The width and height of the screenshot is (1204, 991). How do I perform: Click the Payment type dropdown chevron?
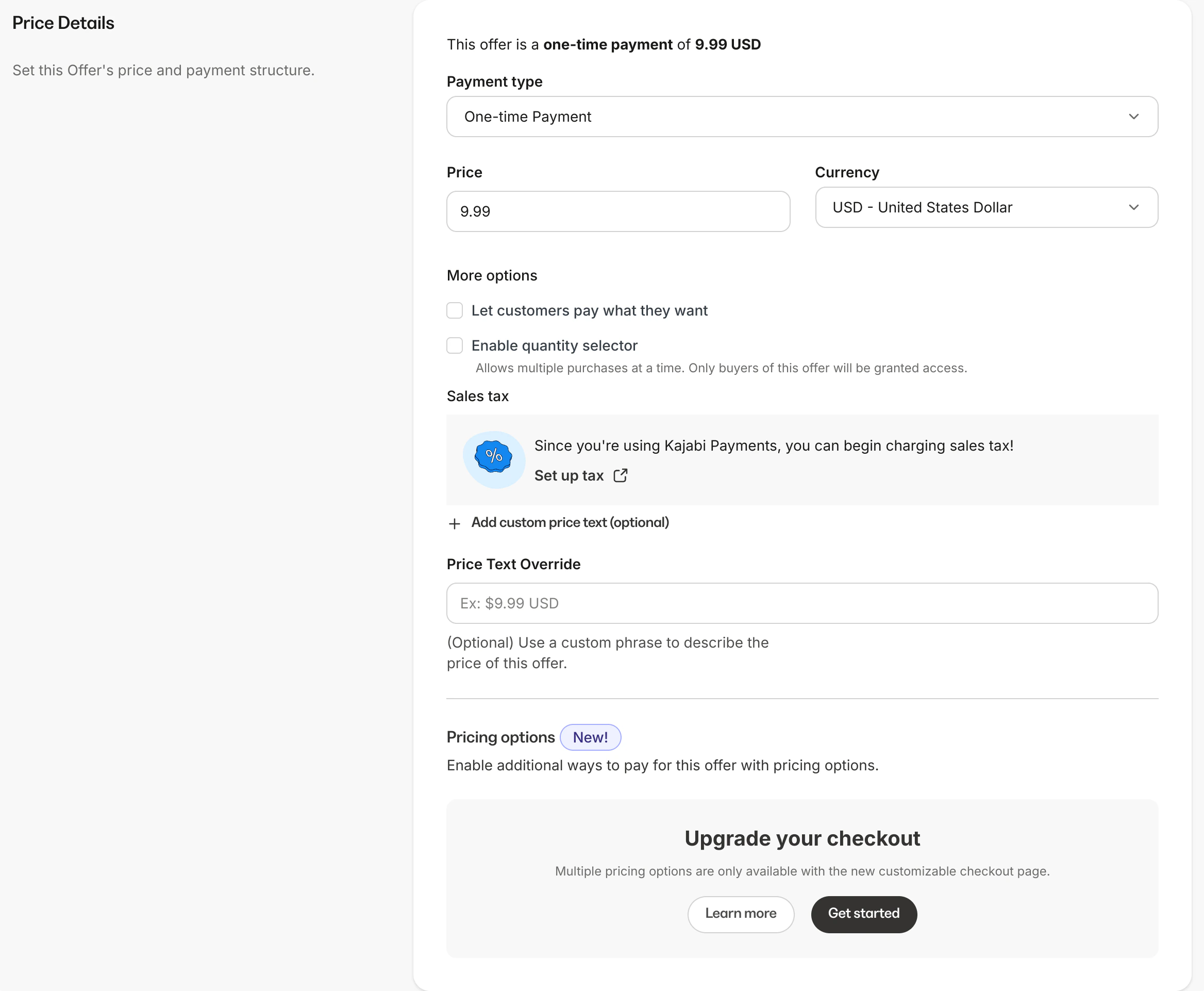pyautogui.click(x=1134, y=117)
